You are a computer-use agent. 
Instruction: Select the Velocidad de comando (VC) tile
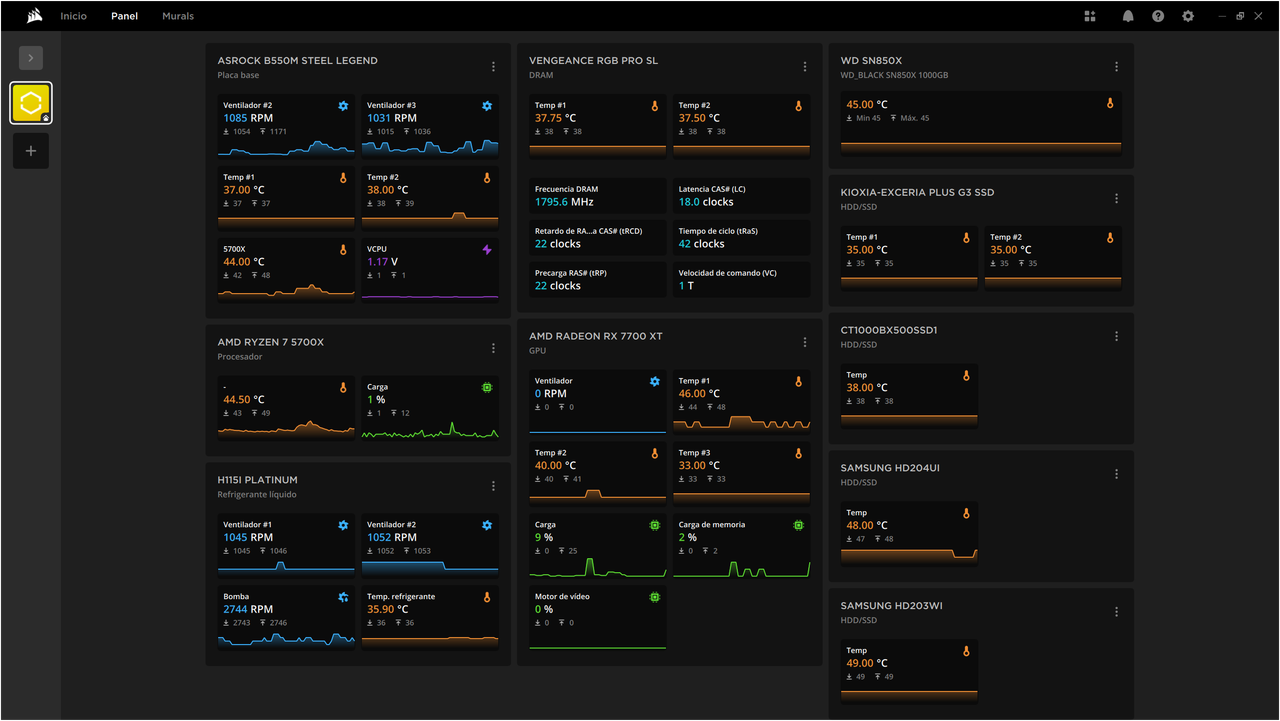pos(741,280)
